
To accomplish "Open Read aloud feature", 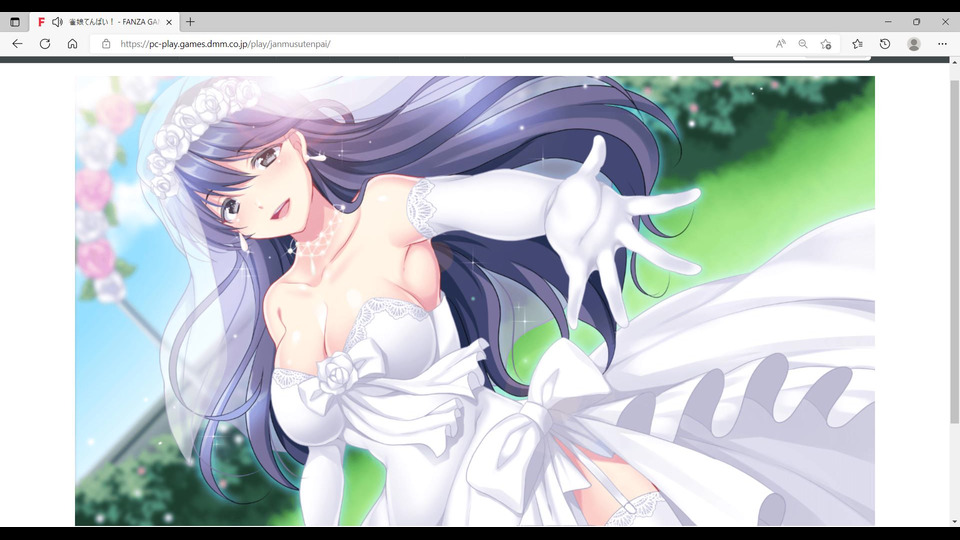I will click(x=781, y=44).
